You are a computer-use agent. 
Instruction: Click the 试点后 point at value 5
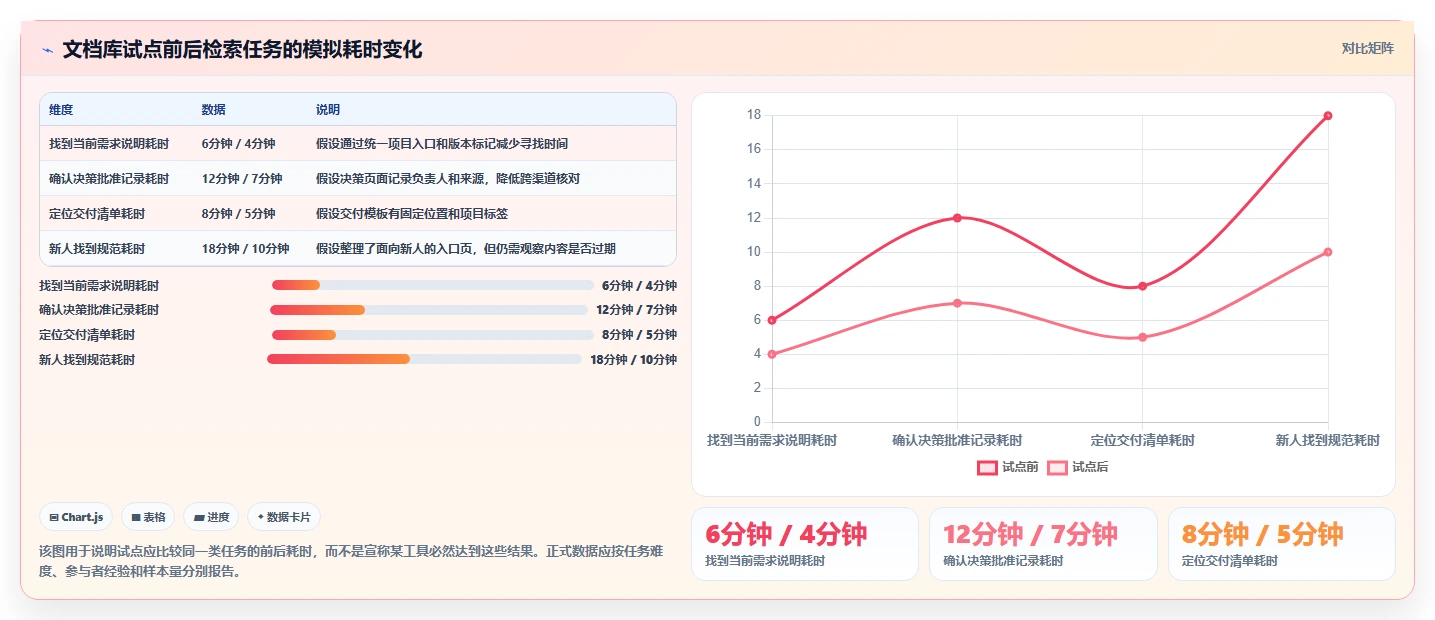(1142, 337)
